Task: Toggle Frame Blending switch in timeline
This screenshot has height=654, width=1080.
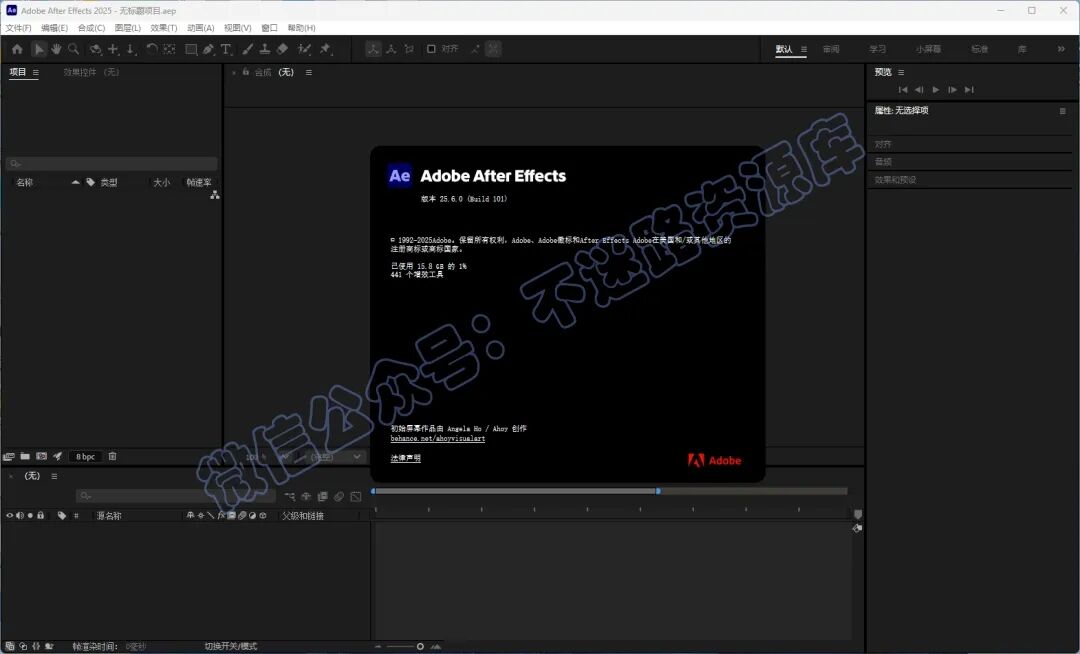Action: click(x=322, y=496)
